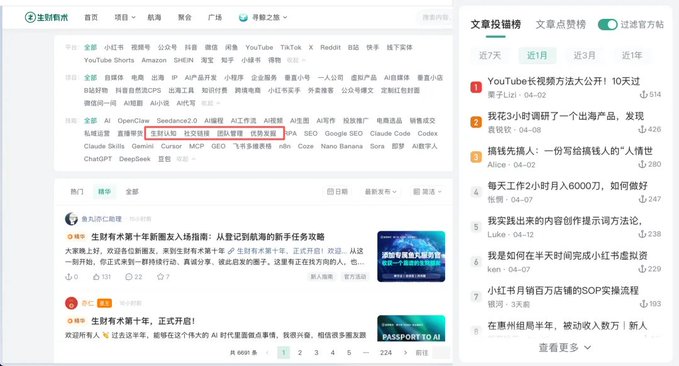Click the globe icon beside 寻鲸之旅

[x=243, y=17]
